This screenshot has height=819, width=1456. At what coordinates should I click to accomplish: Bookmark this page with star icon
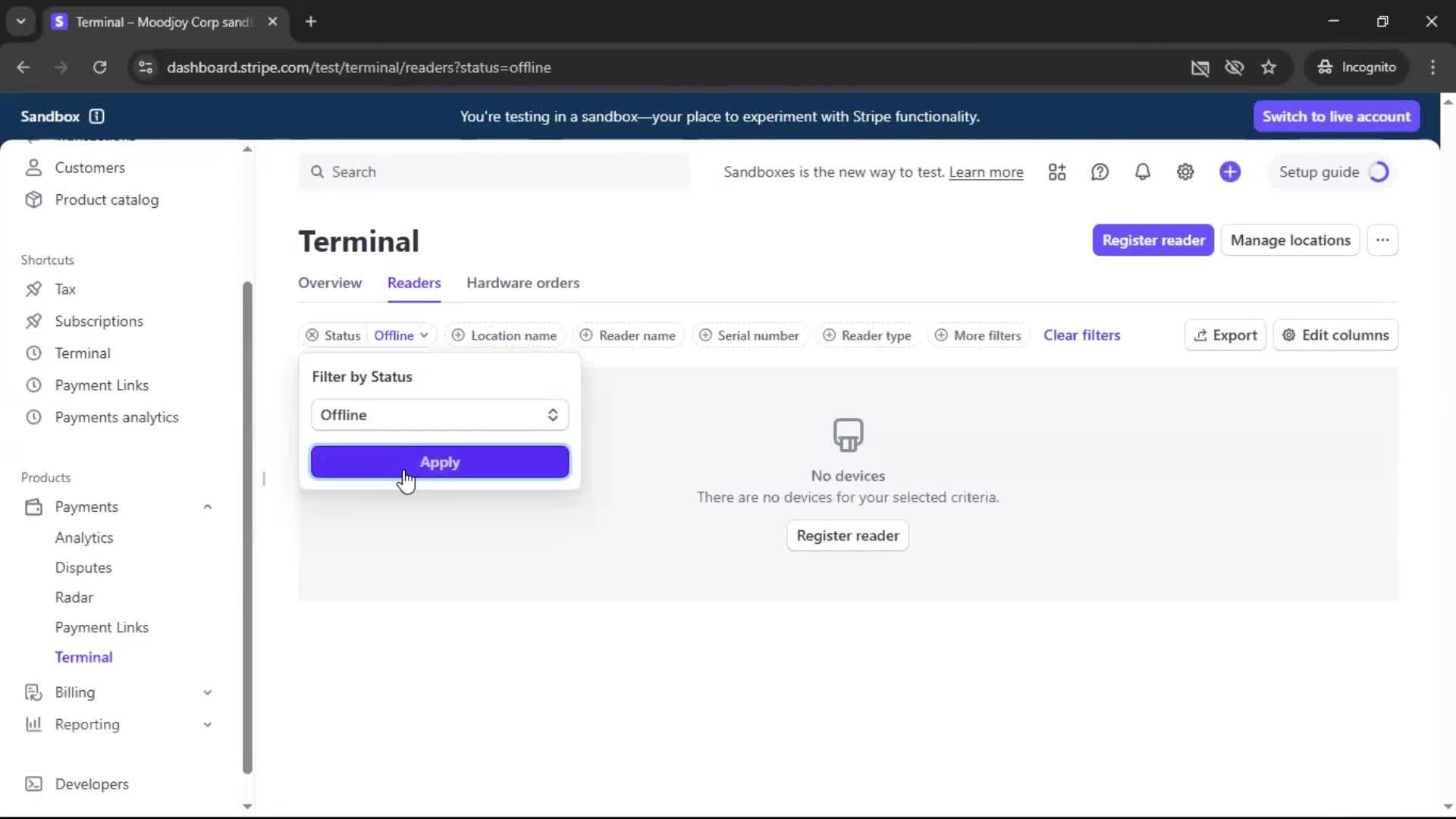coord(1269,67)
